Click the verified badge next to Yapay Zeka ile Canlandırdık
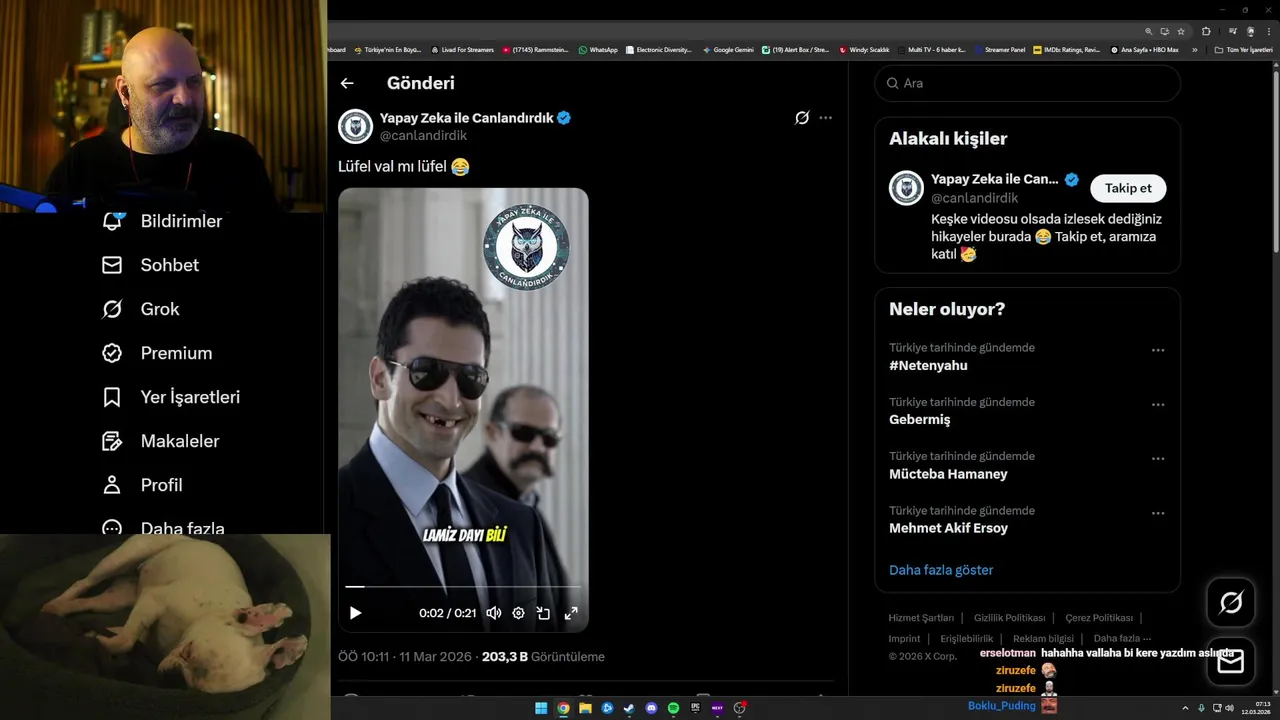The height and width of the screenshot is (720, 1280). pyautogui.click(x=564, y=118)
